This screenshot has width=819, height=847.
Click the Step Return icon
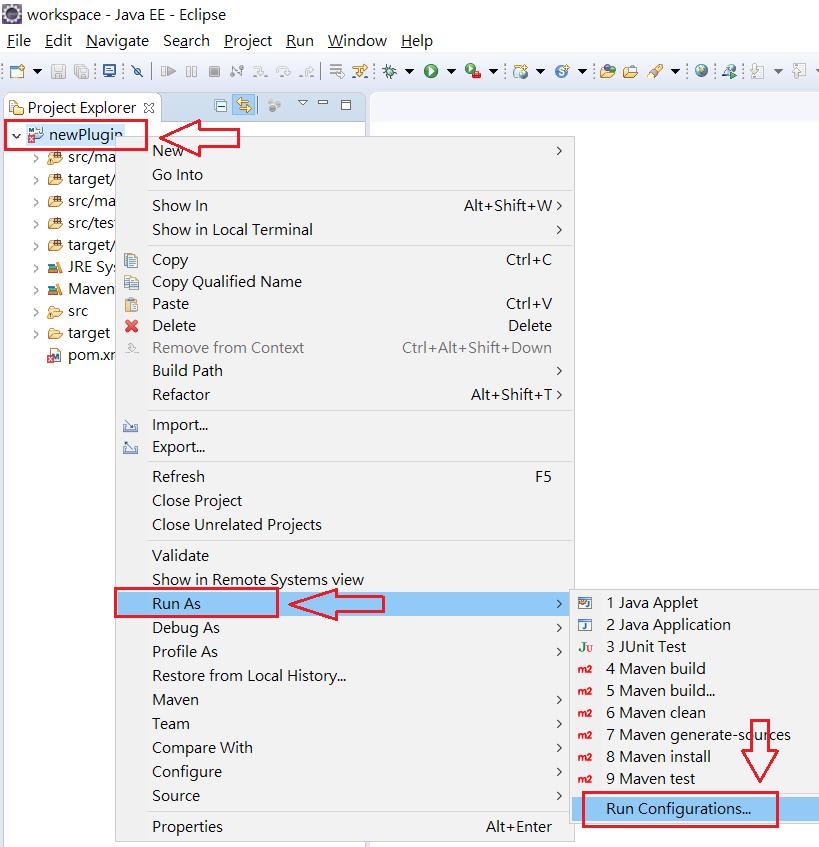(306, 71)
